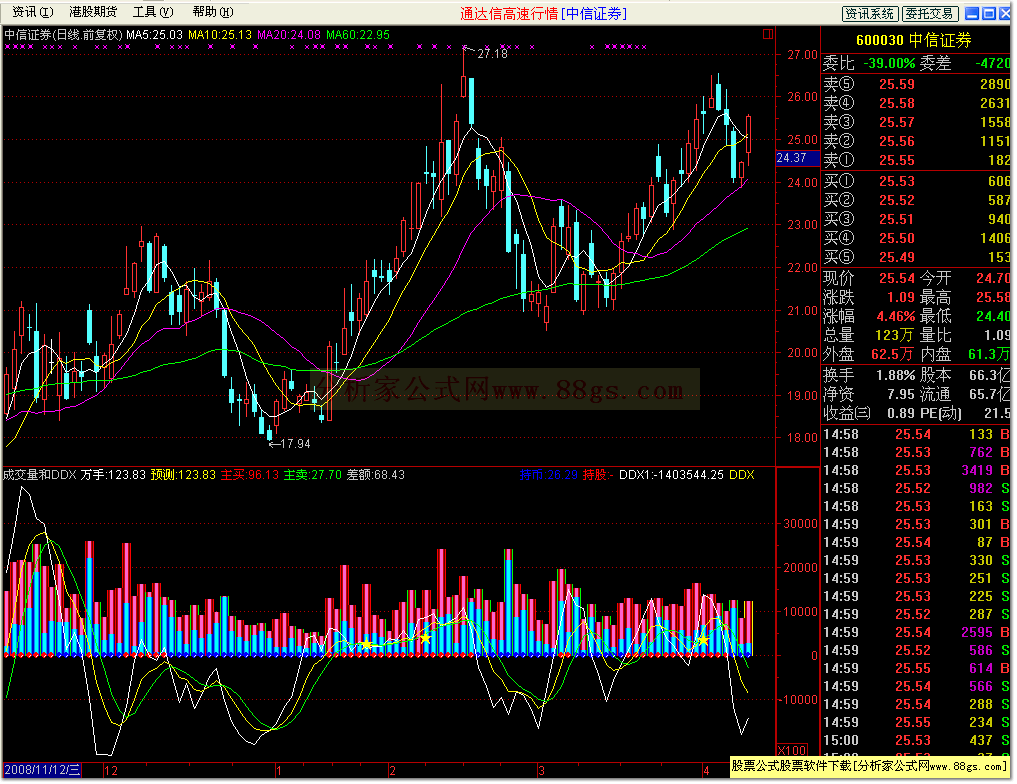1017x784 pixels.
Task: Select the 3419 volume trade row at 14:58
Action: 916,471
